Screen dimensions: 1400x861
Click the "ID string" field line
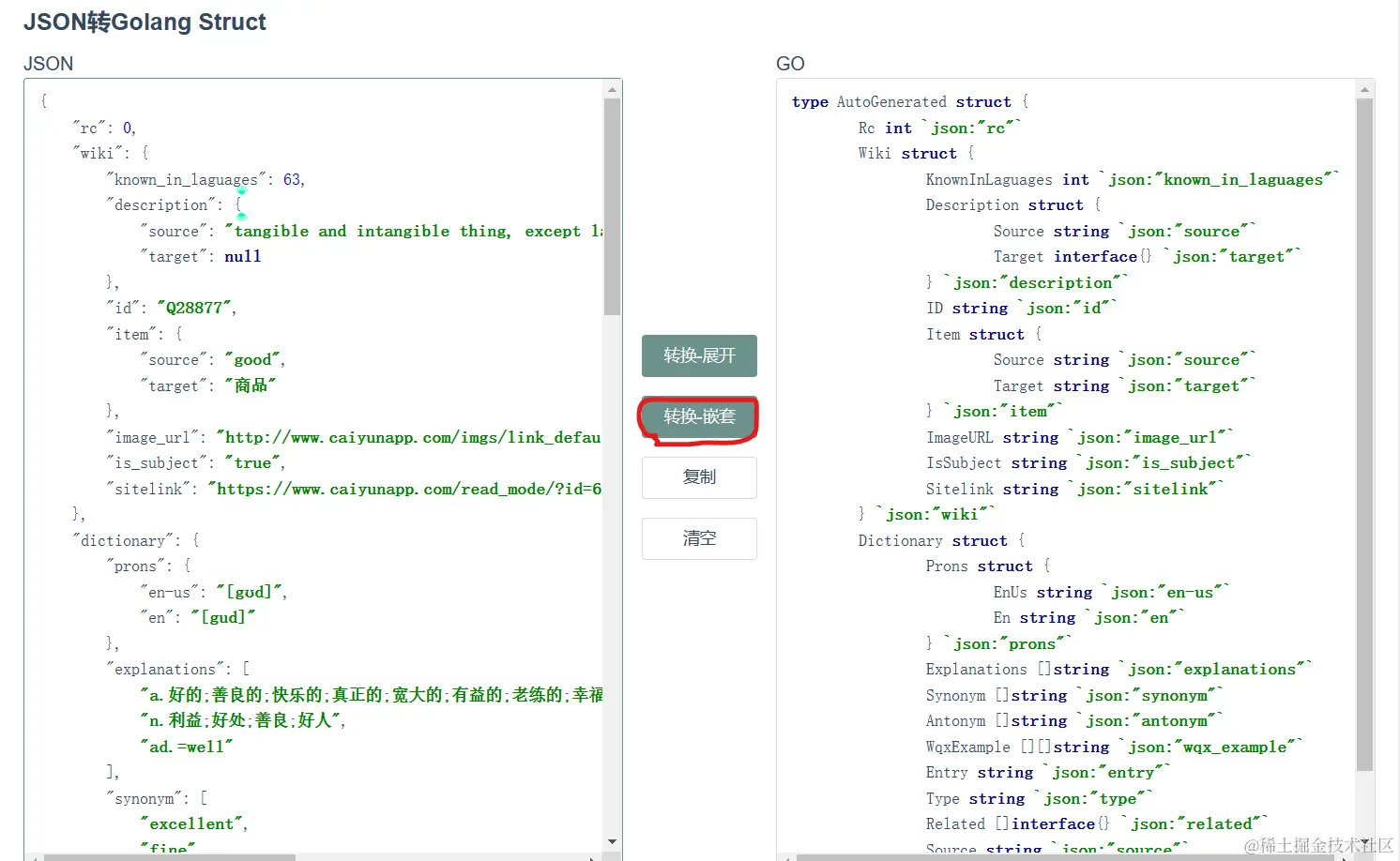1022,308
